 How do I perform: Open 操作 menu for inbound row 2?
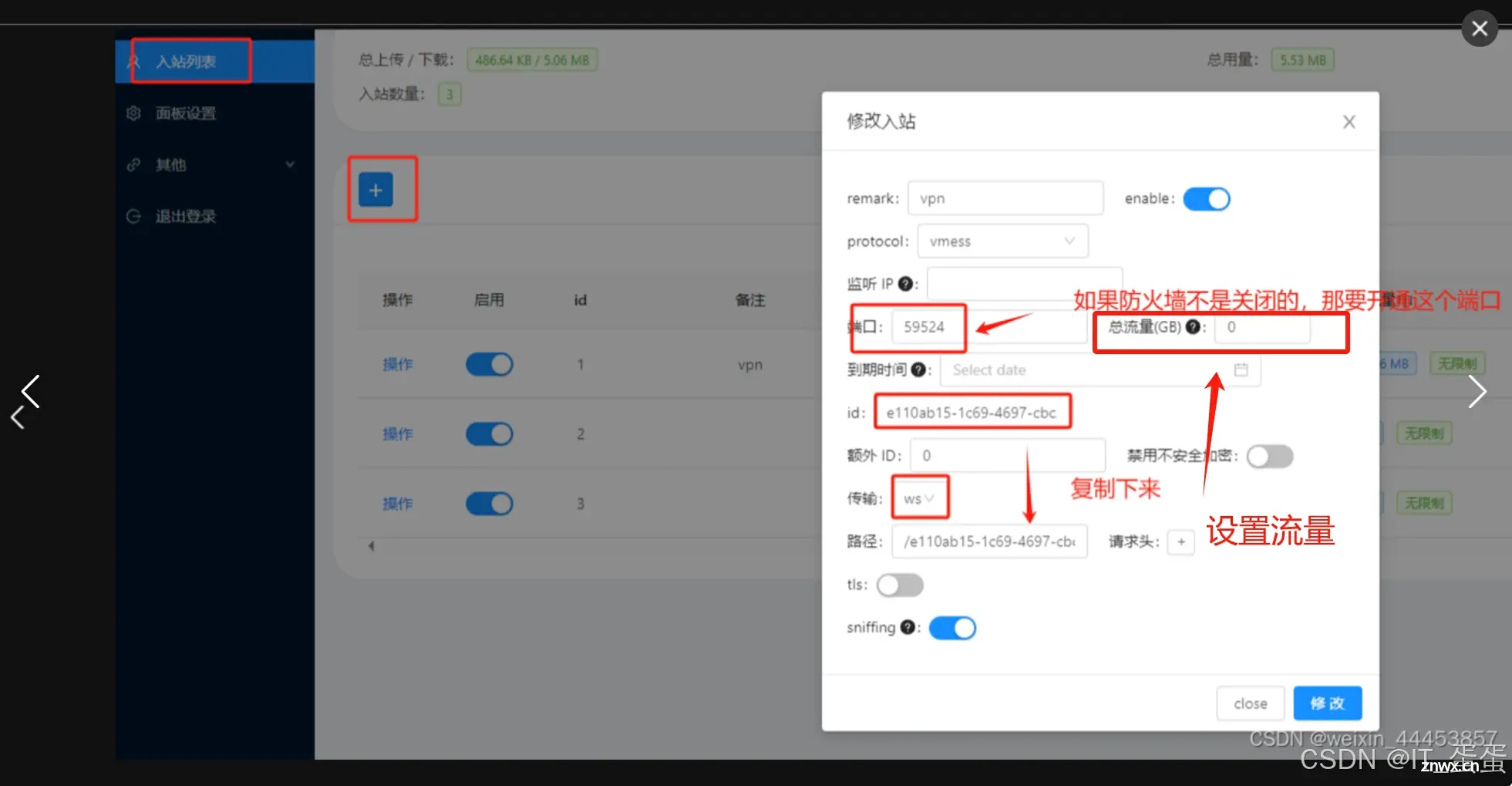point(398,433)
